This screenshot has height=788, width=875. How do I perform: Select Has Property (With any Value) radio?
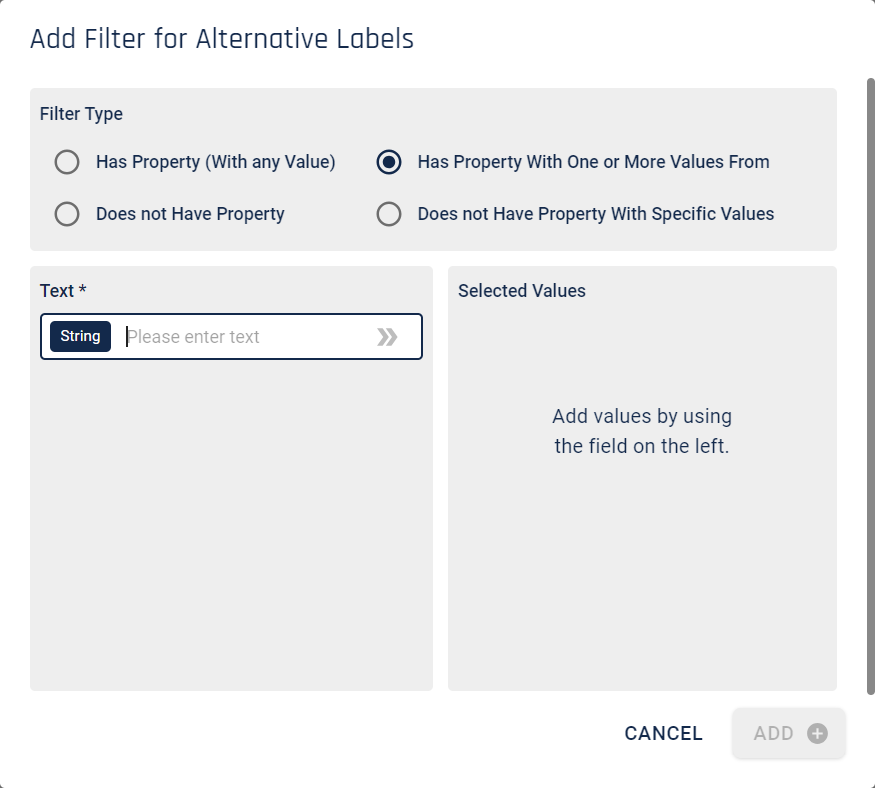(x=67, y=162)
